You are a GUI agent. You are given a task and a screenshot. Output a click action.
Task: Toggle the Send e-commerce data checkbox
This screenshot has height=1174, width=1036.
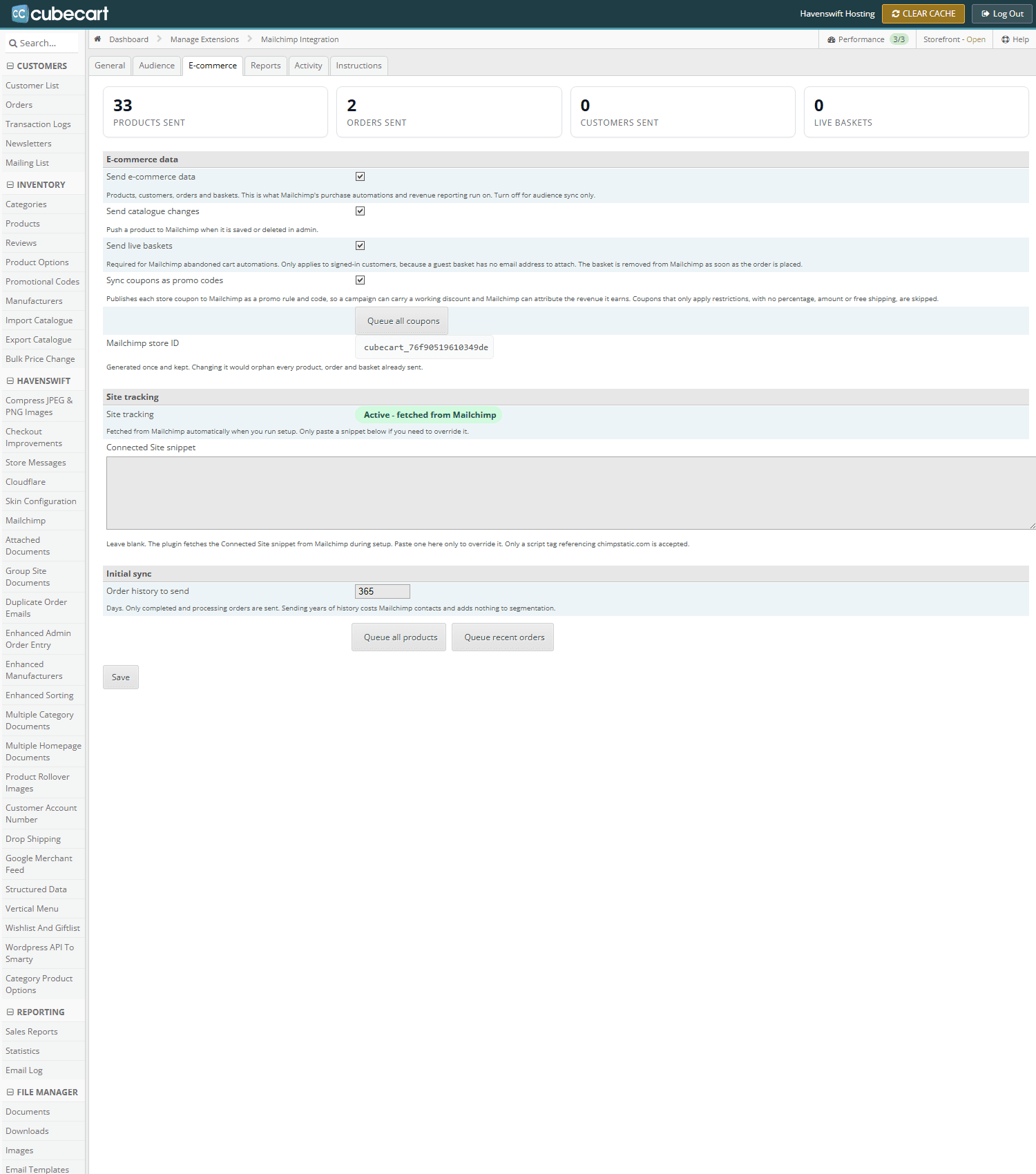pyautogui.click(x=360, y=177)
